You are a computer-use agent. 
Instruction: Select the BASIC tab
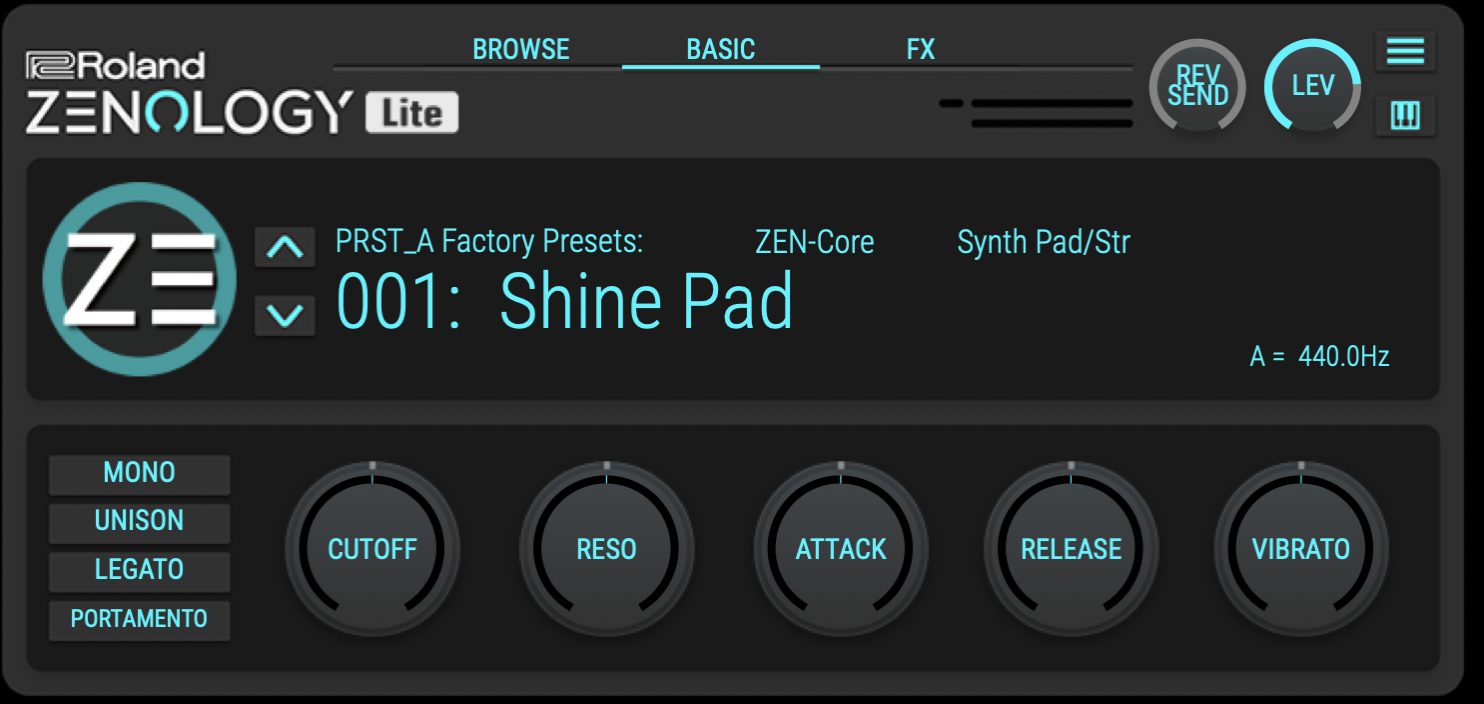pyautogui.click(x=720, y=49)
